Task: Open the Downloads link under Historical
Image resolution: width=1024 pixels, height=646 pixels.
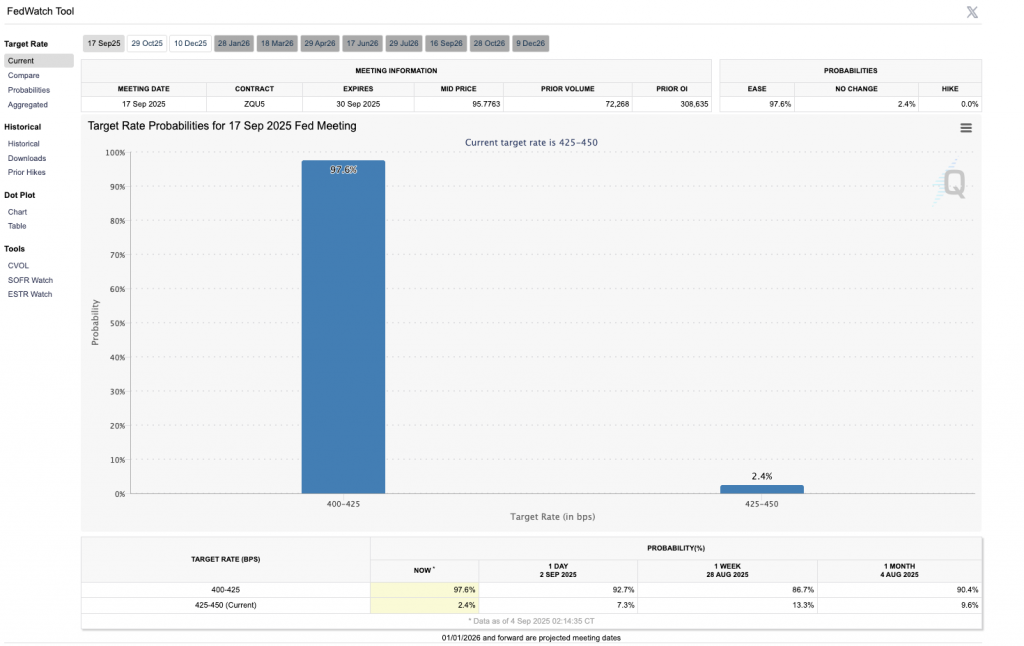Action: click(x=27, y=158)
